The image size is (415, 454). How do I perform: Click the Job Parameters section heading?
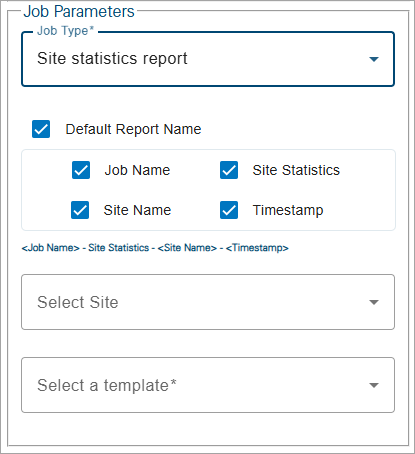point(79,11)
